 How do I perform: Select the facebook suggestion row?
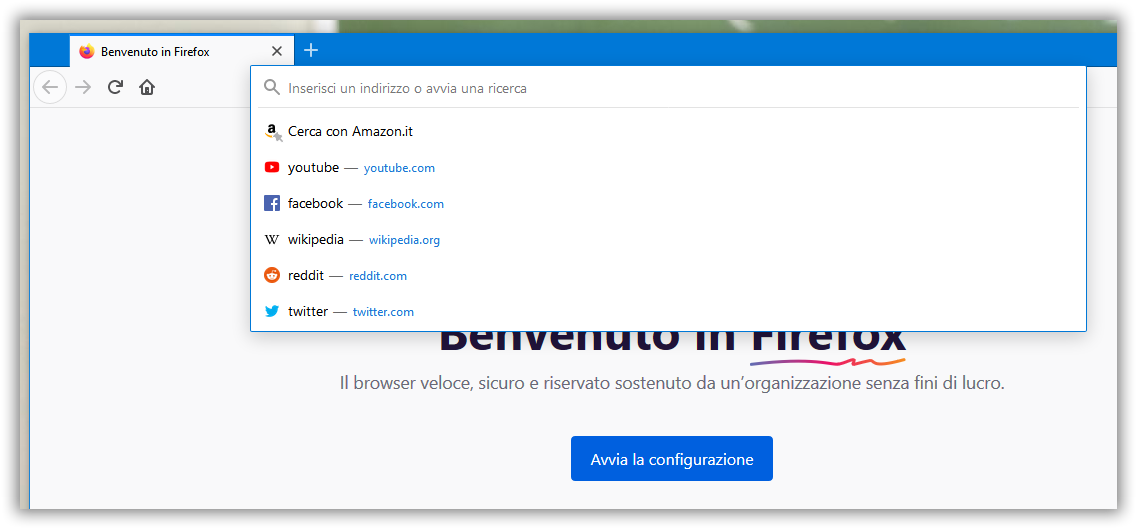click(x=668, y=204)
